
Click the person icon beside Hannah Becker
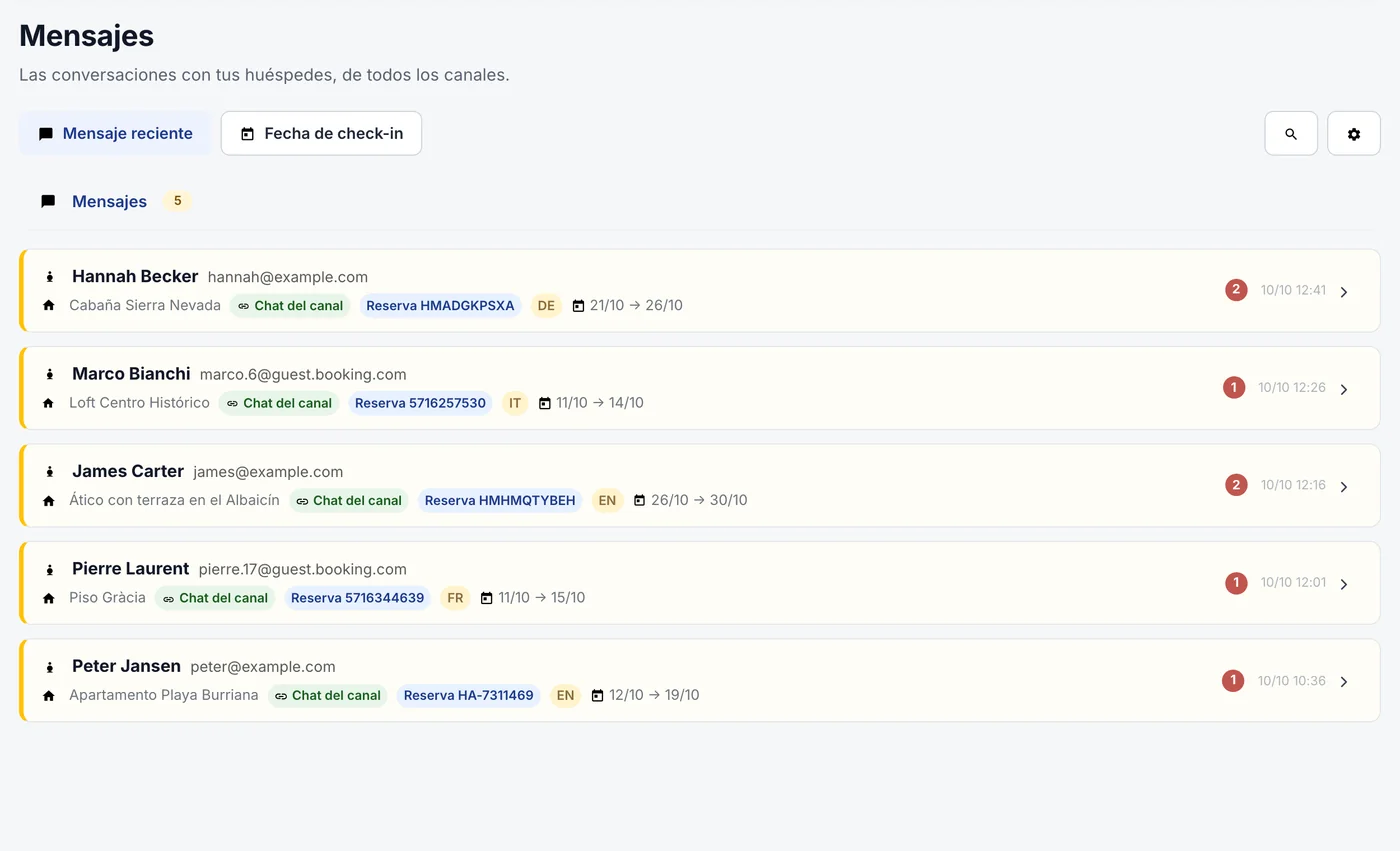click(x=49, y=277)
